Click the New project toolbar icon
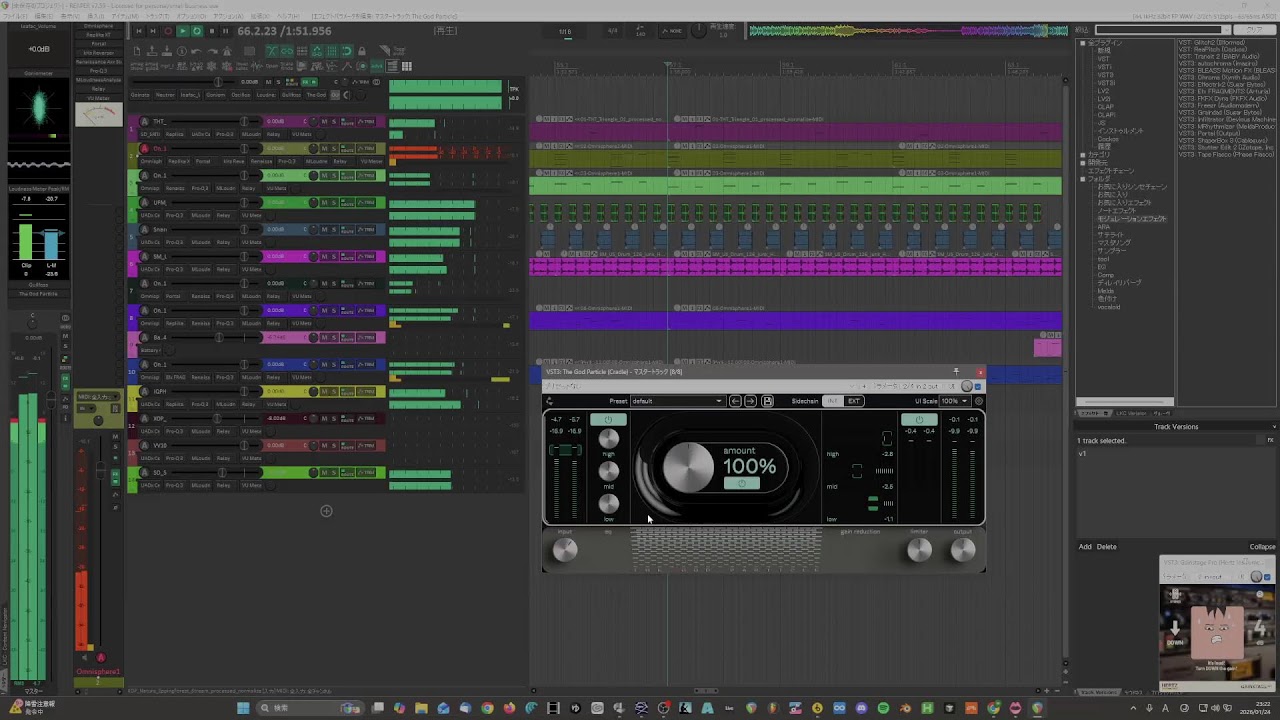Viewport: 1280px width, 720px height. click(137, 51)
